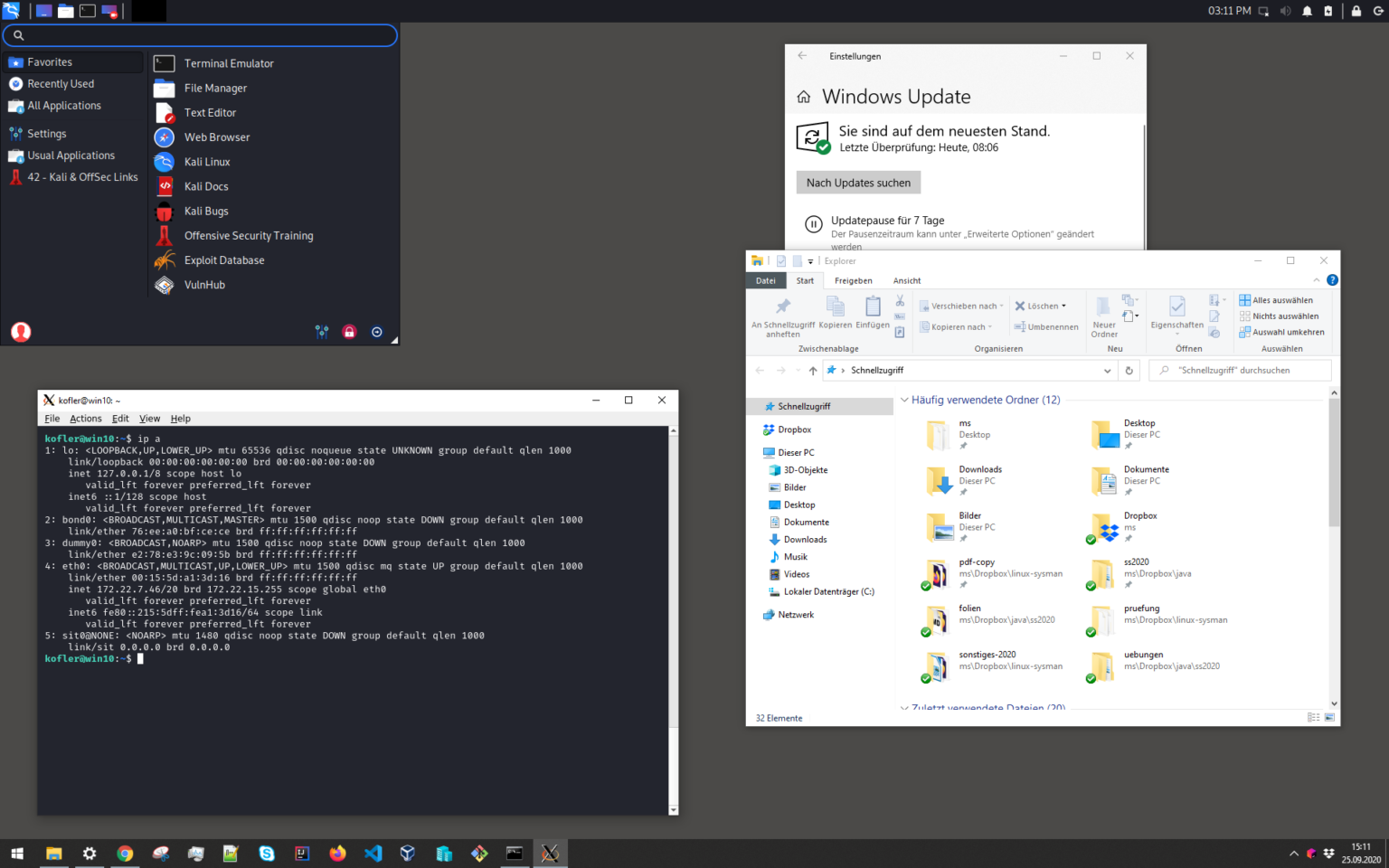1389x868 pixels.
Task: Open the Löschen dropdown arrow
Action: pyautogui.click(x=1062, y=305)
